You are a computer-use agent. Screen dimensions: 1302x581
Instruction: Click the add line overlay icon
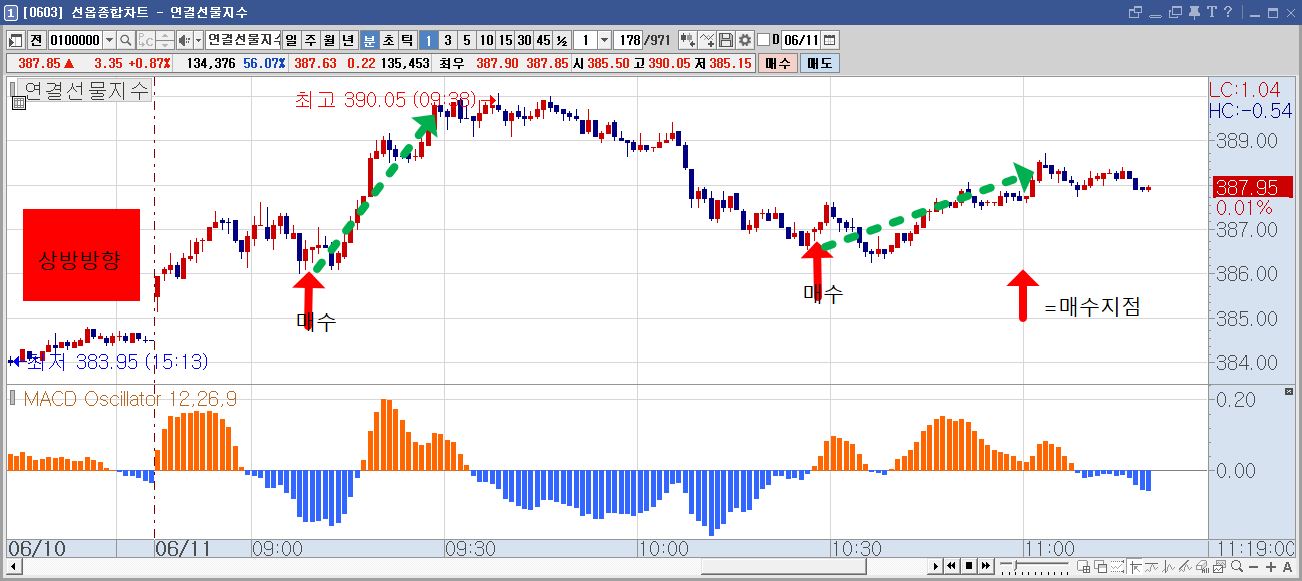(x=707, y=40)
